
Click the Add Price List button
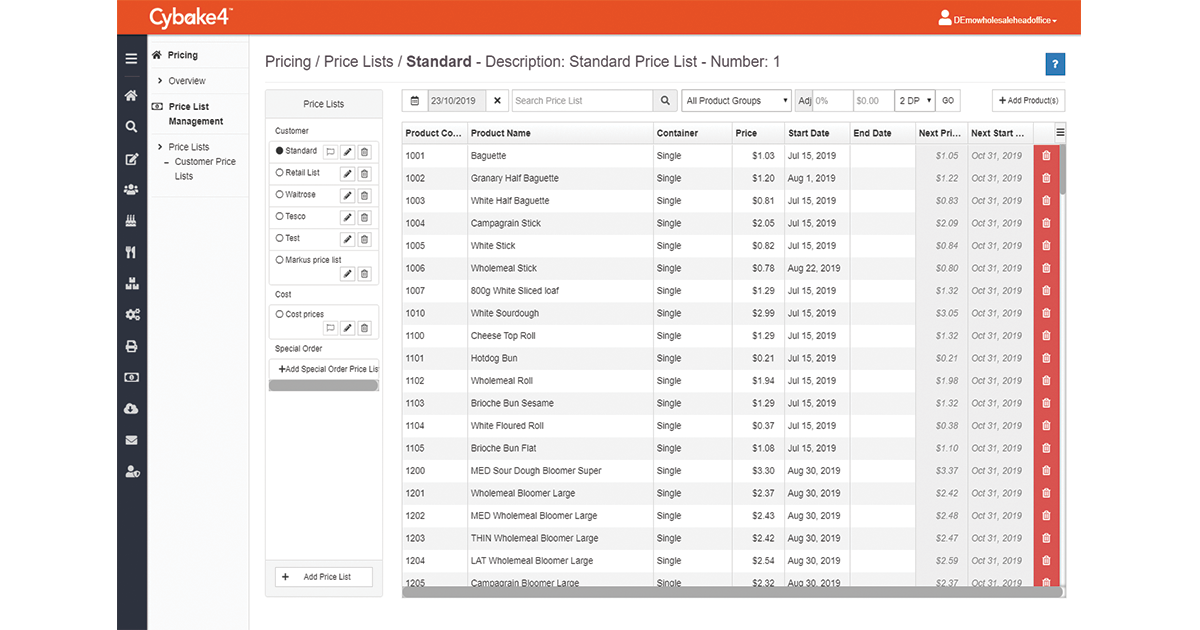point(323,577)
